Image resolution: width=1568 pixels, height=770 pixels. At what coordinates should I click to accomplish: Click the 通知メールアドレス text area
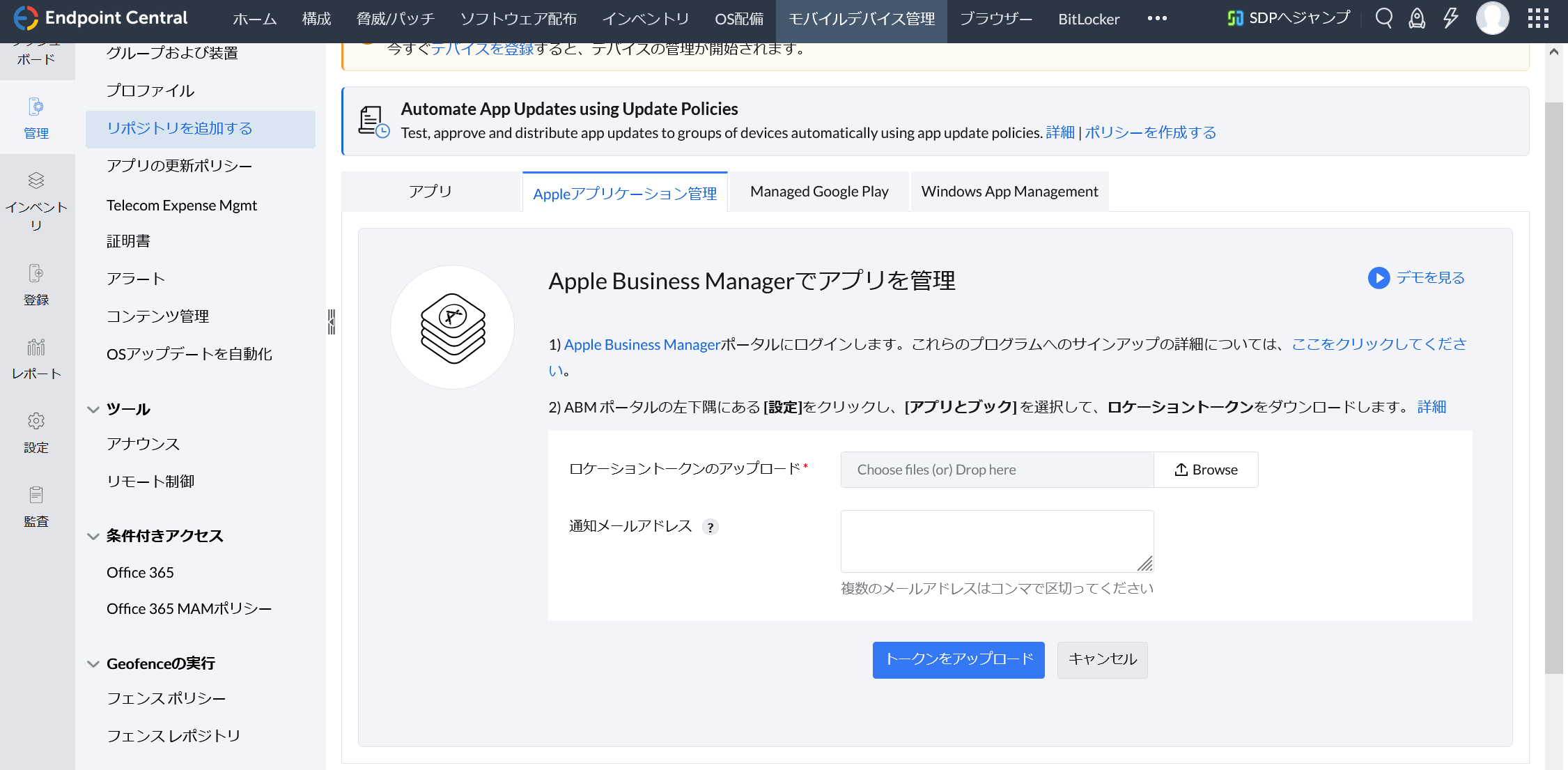(x=997, y=541)
